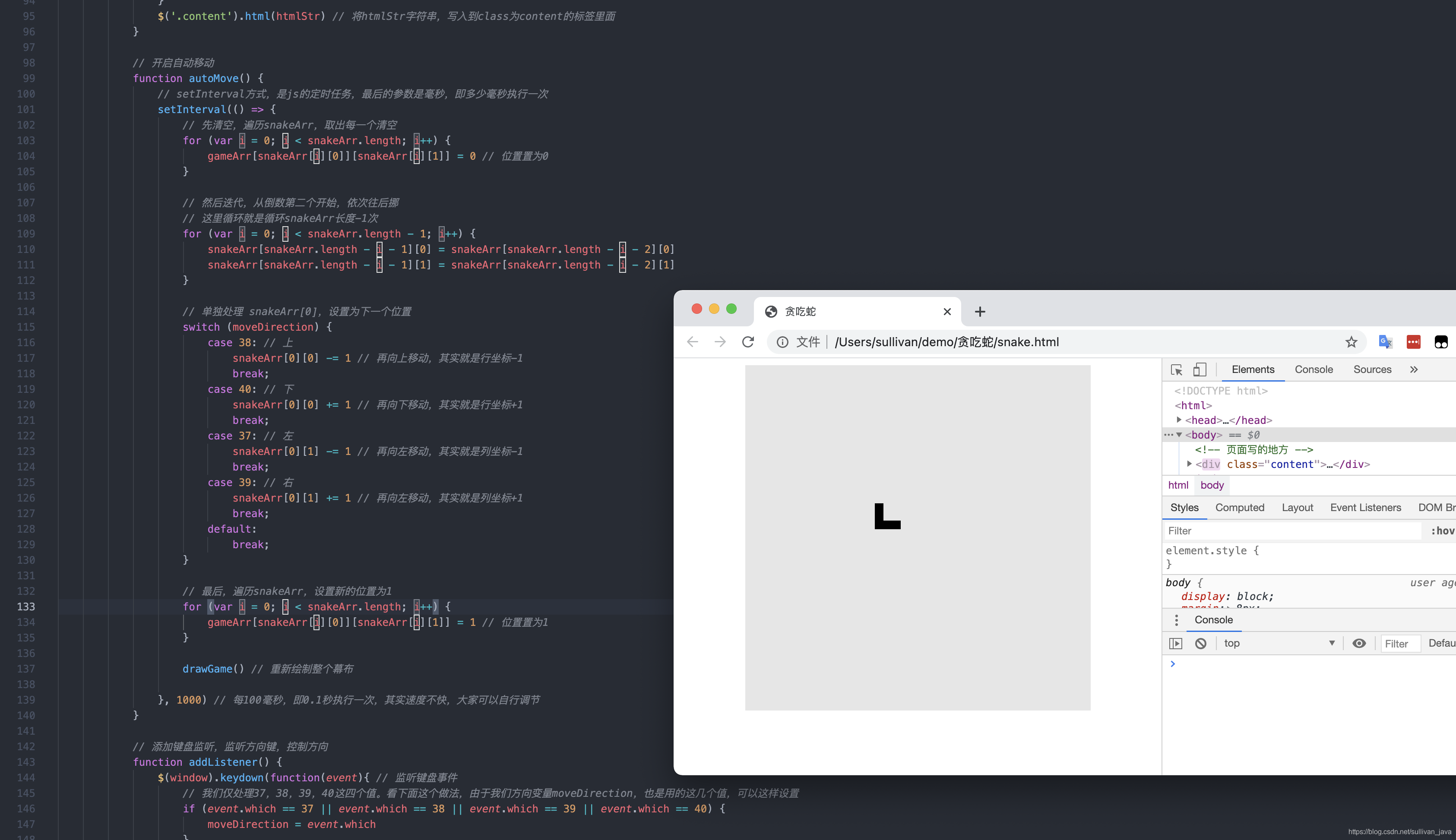Screen dimensions: 1456x840
Task: Open the console drawer three-dot menu
Action: tap(1176, 620)
